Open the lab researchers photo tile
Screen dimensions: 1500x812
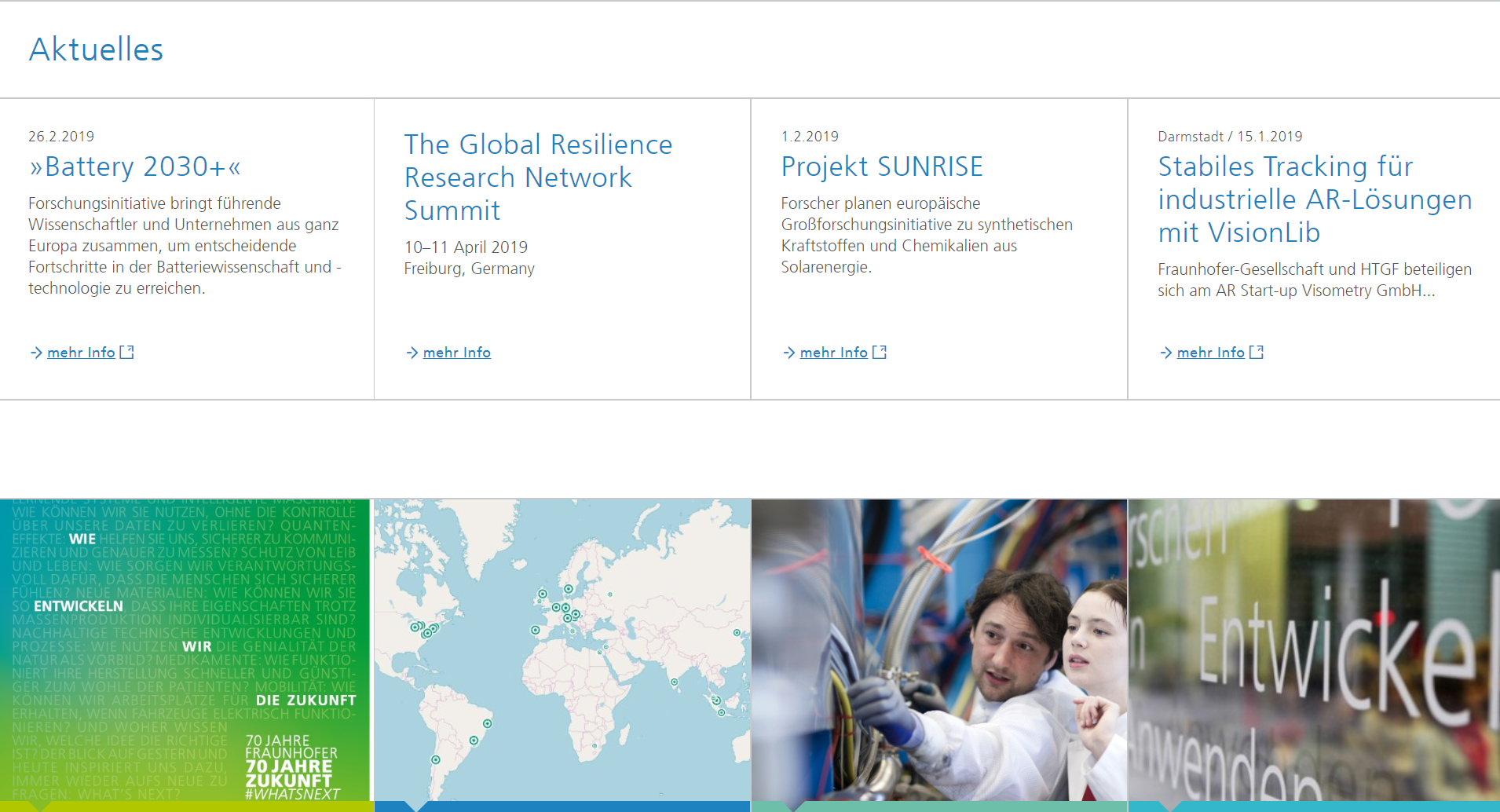[939, 650]
